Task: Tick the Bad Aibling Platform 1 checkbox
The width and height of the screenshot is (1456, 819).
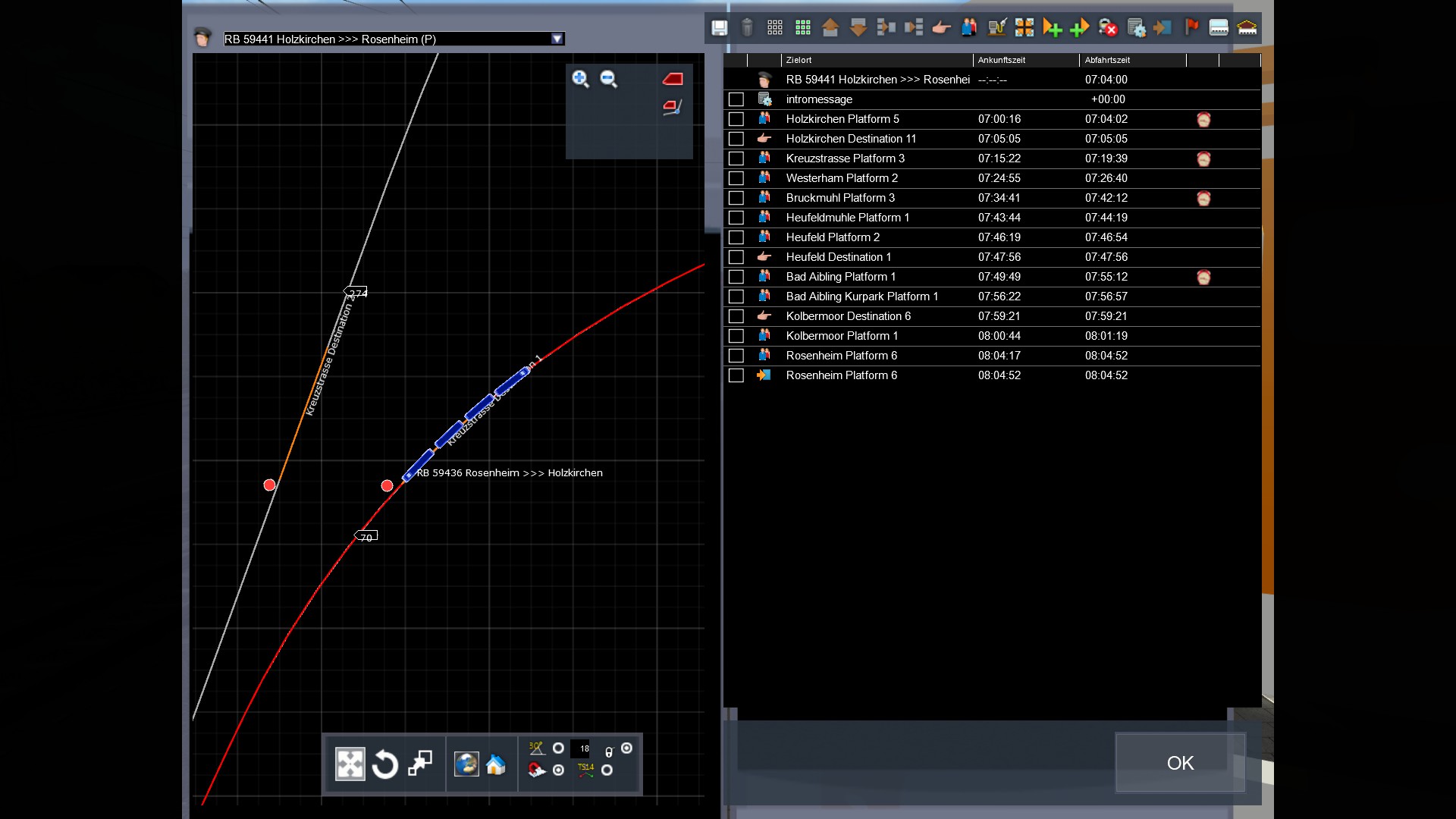Action: pos(736,277)
